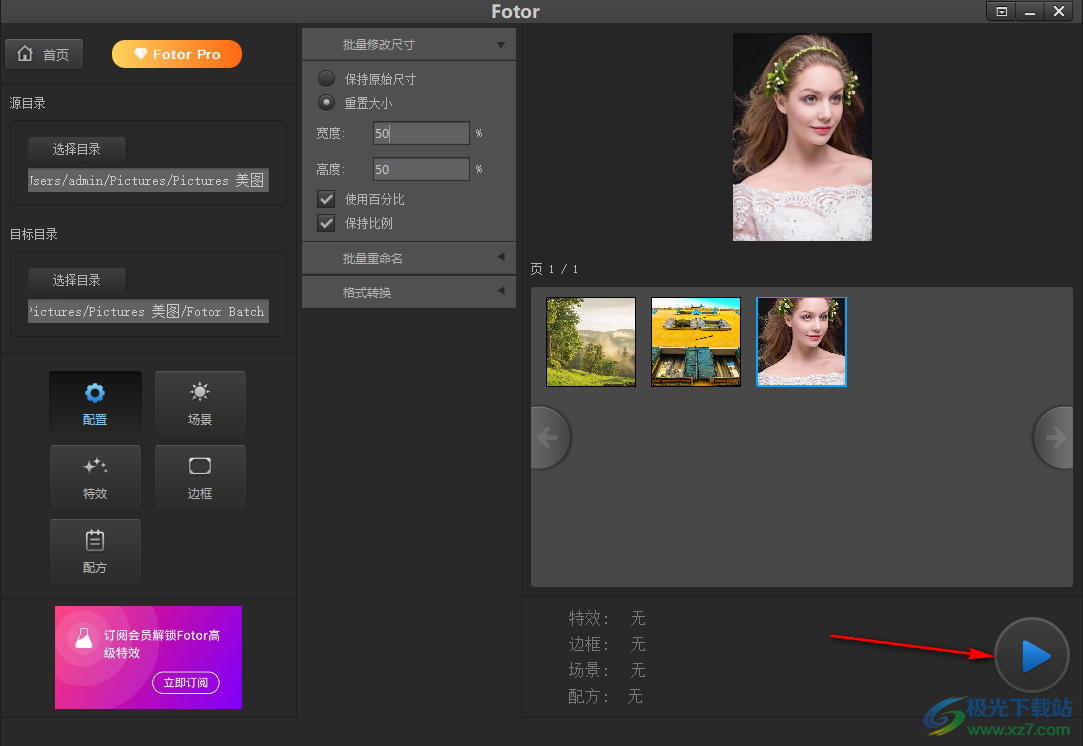Minimize the Fotor window
Screen dimensions: 1083x746
pyautogui.click(x=1030, y=11)
